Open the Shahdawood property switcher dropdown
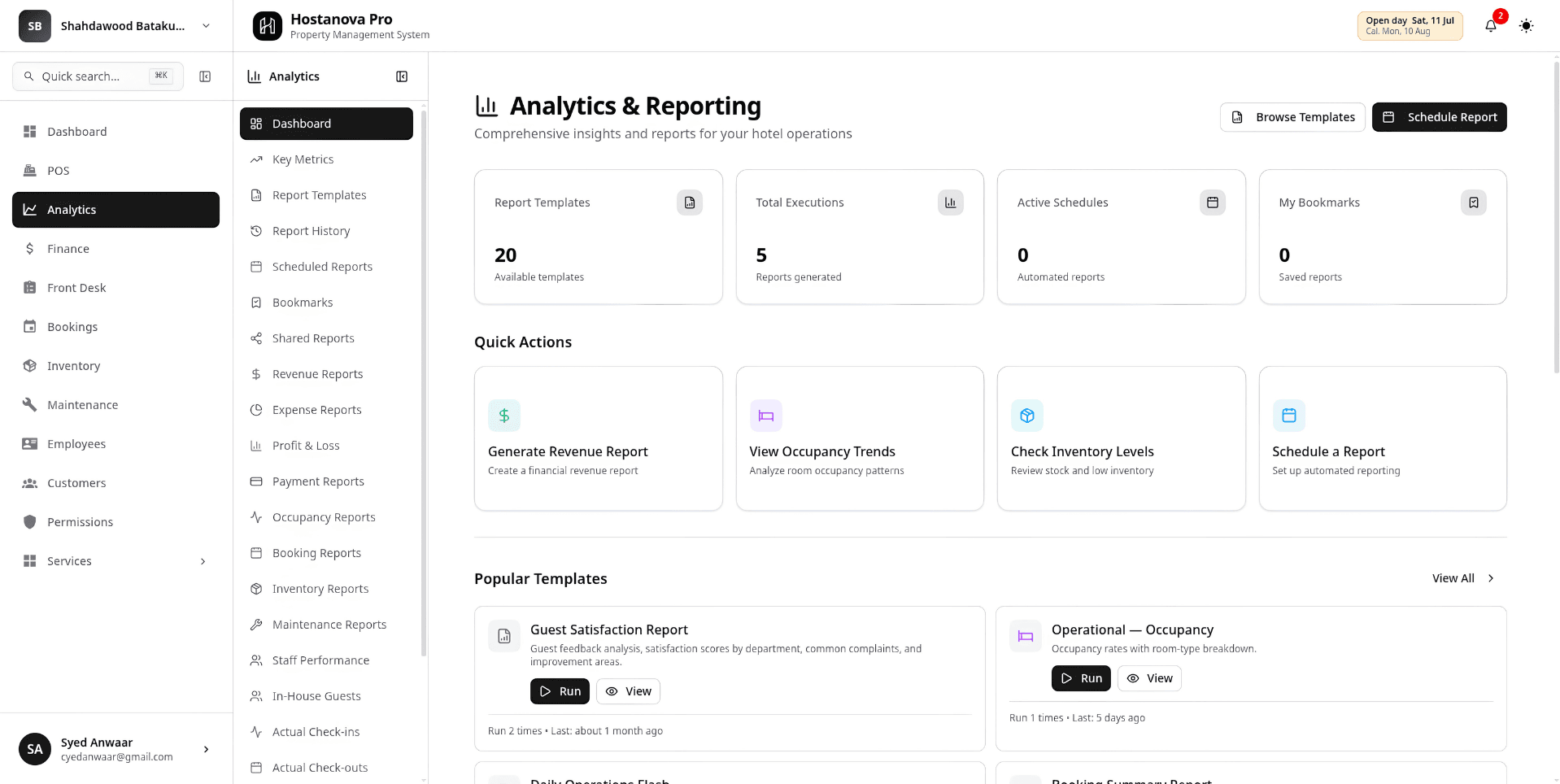Image resolution: width=1560 pixels, height=784 pixels. tap(115, 26)
